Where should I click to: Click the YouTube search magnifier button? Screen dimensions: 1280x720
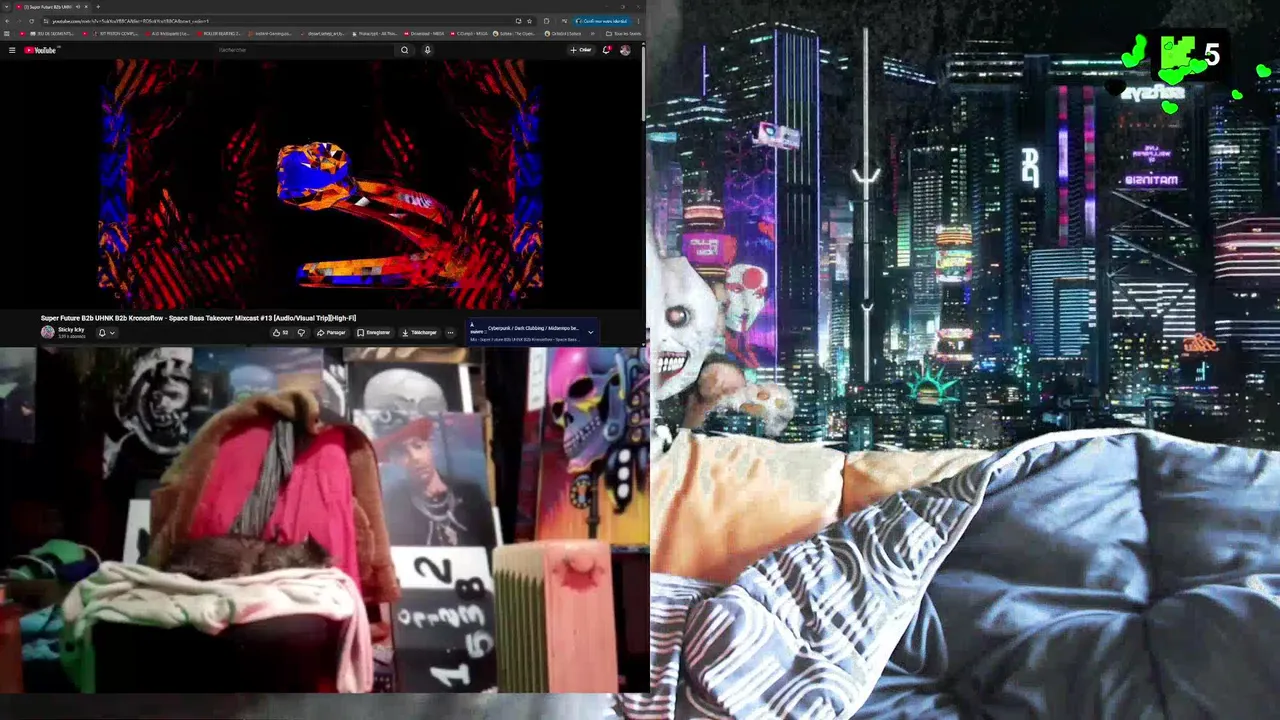coord(404,50)
